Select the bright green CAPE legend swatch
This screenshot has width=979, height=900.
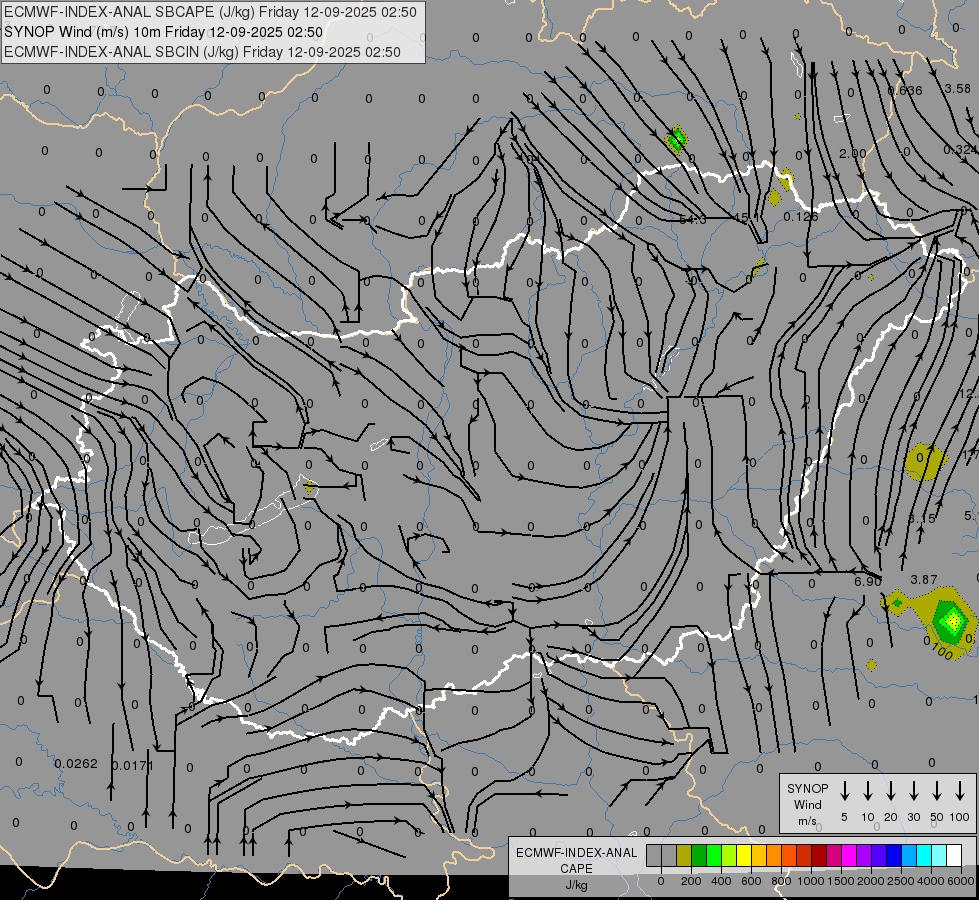click(x=714, y=856)
